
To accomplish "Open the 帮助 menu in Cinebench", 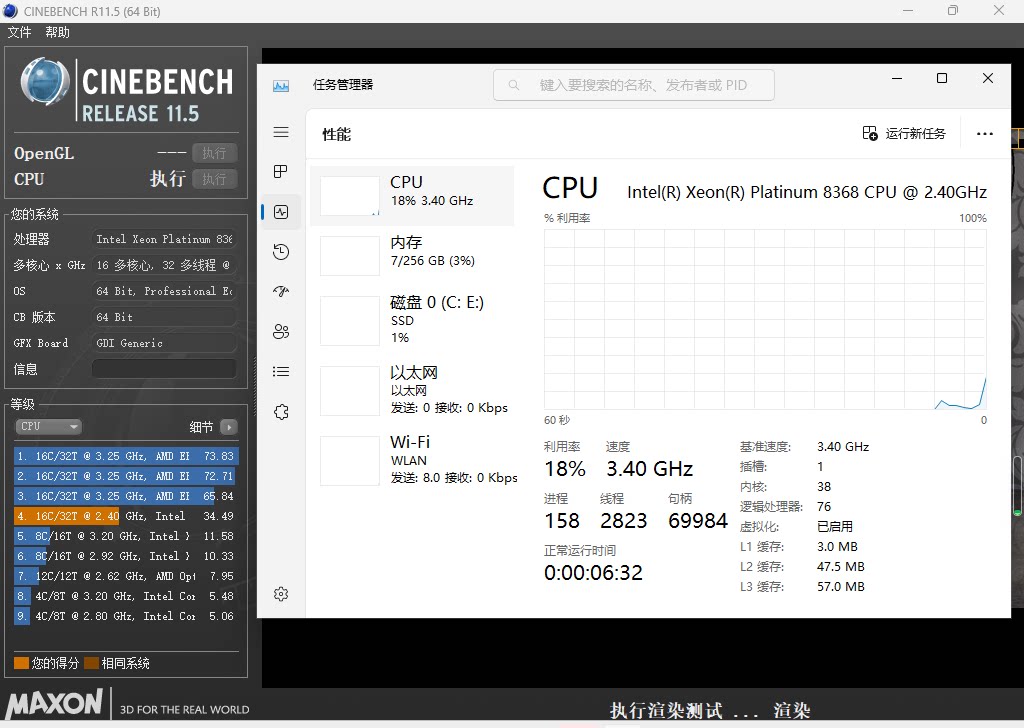I will coord(57,32).
